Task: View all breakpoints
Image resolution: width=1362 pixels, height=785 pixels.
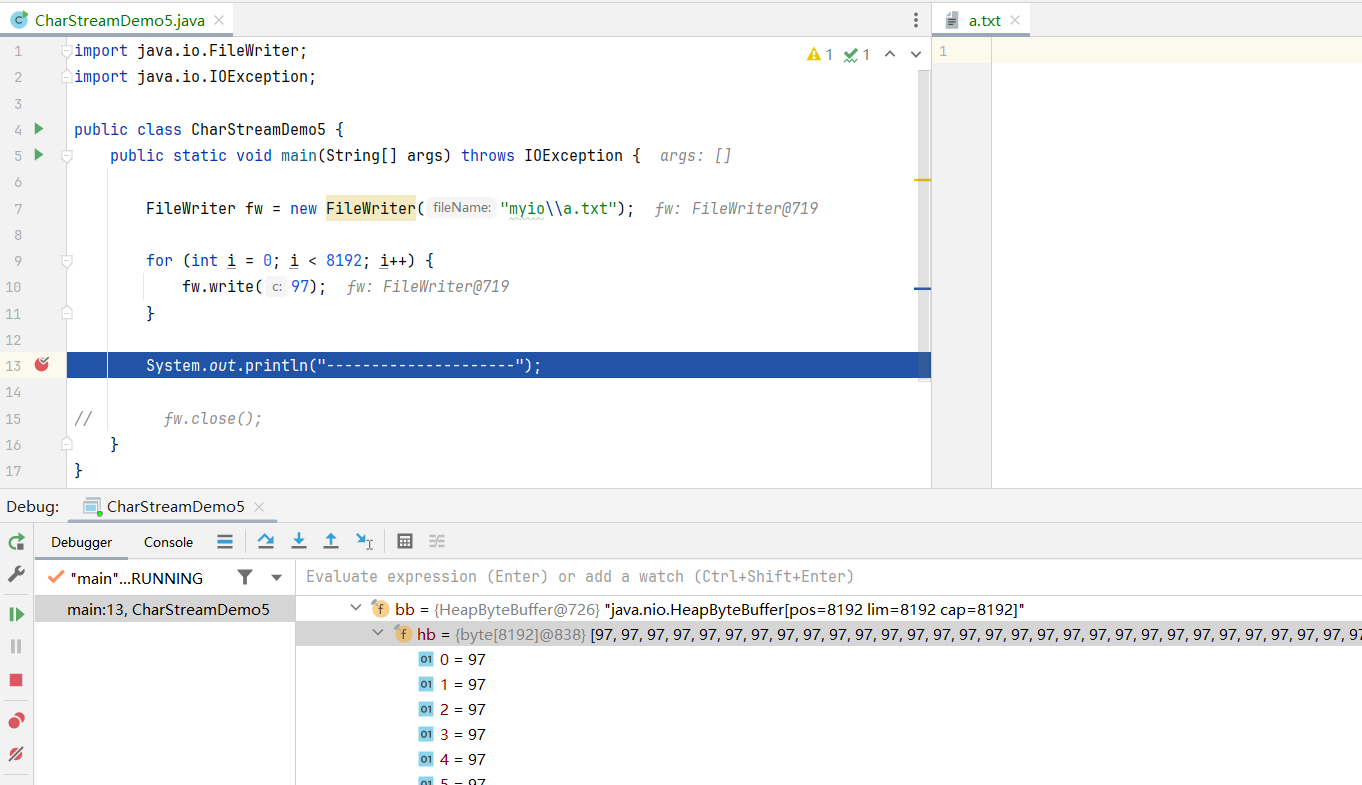Action: (x=16, y=721)
